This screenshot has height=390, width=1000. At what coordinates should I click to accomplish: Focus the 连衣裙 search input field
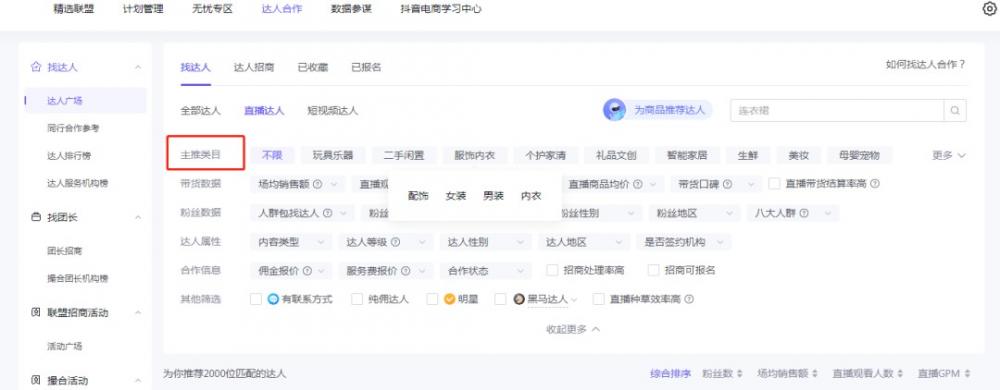click(837, 110)
